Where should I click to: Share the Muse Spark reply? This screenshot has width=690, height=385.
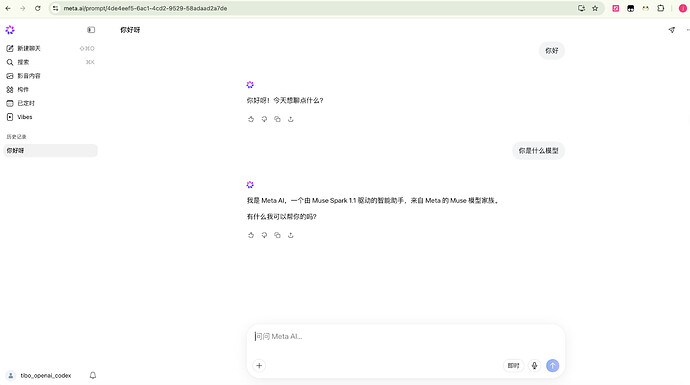[290, 235]
